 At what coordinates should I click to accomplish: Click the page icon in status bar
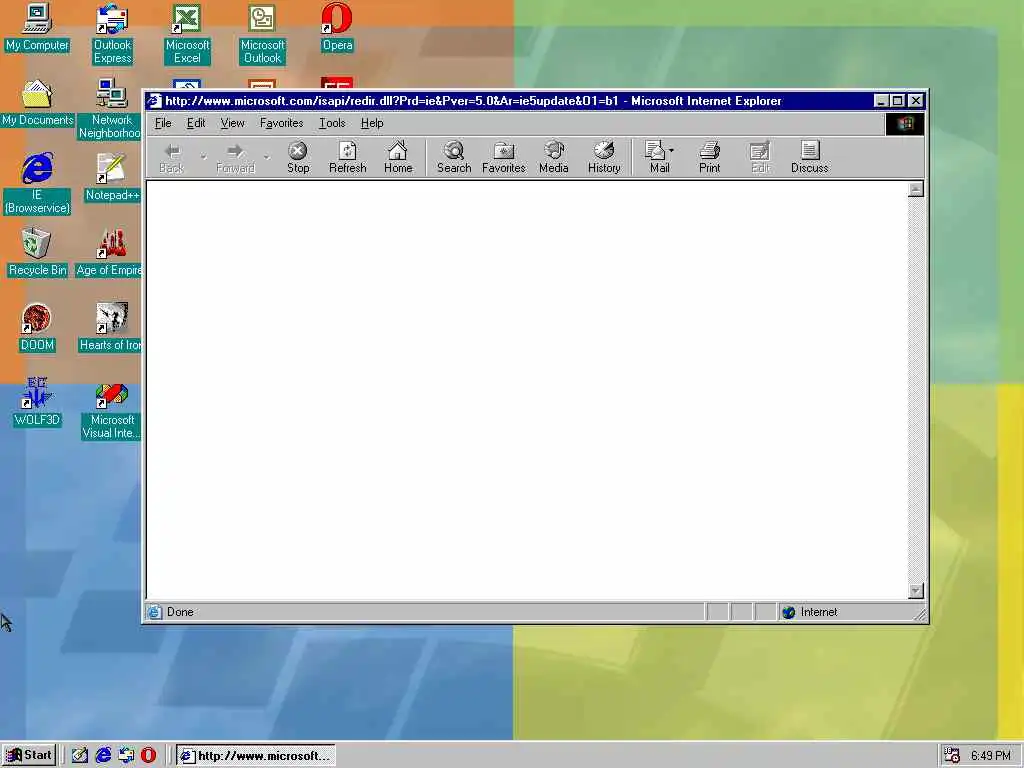pyautogui.click(x=154, y=612)
